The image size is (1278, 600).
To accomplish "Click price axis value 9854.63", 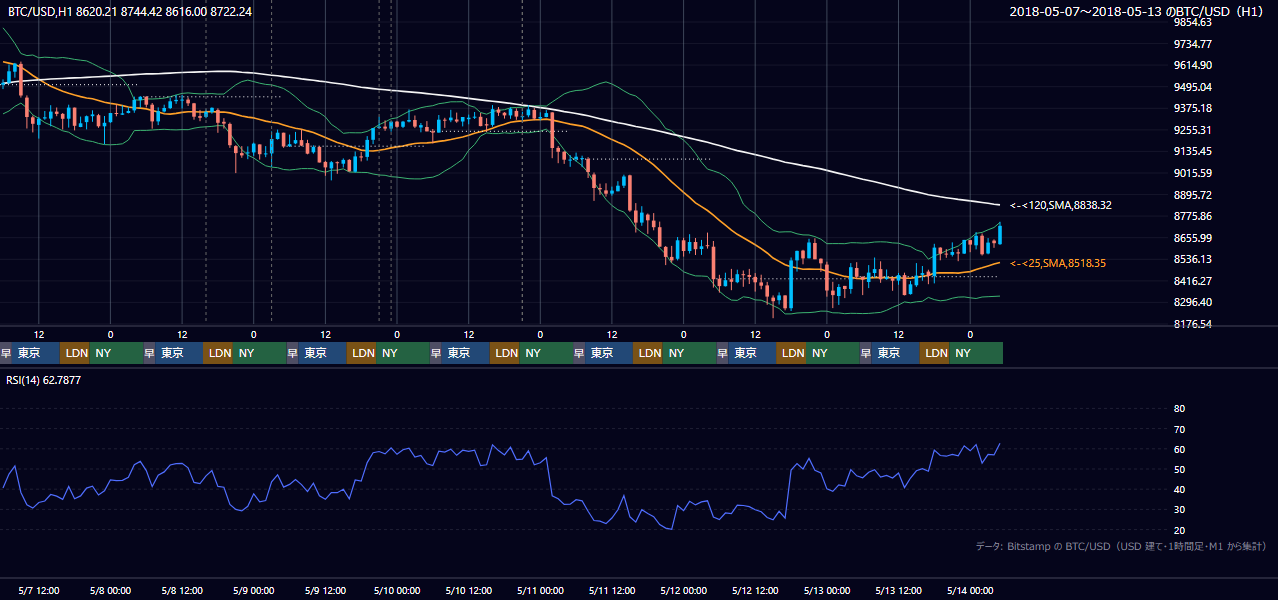I will click(1192, 22).
